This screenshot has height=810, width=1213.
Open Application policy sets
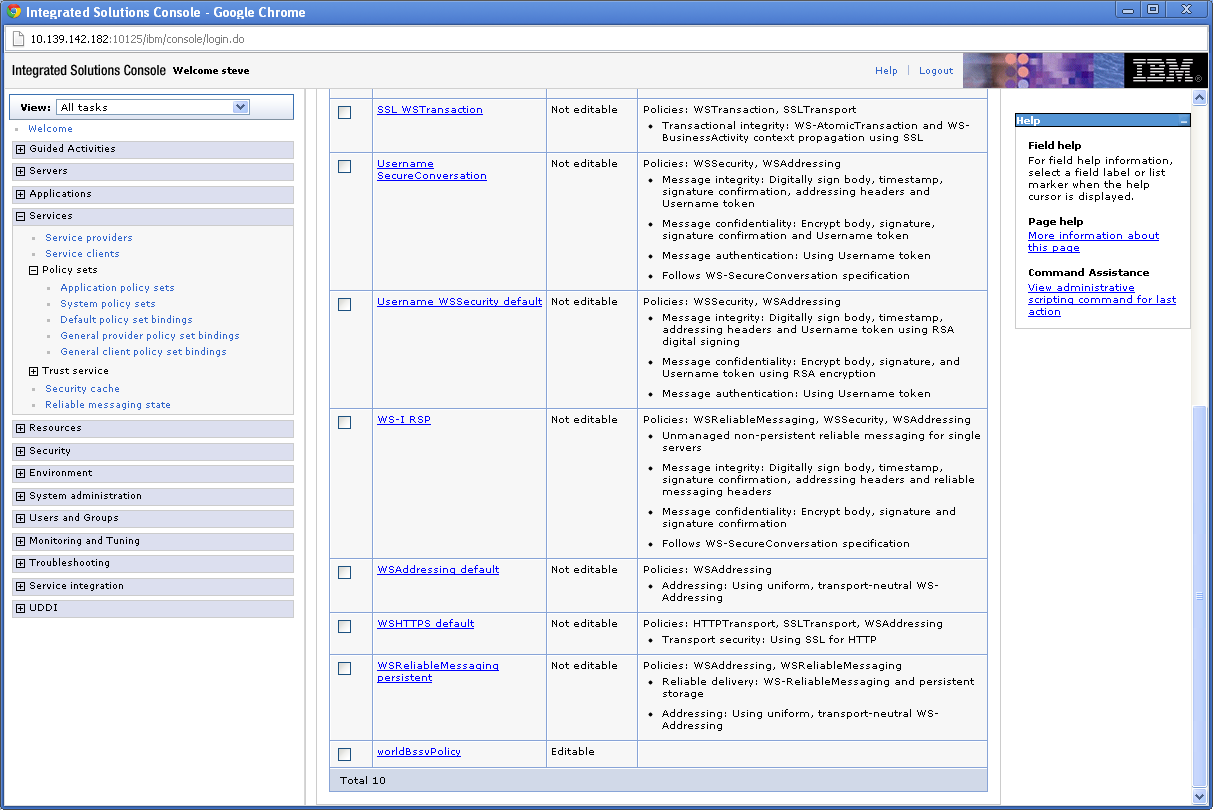(x=117, y=288)
